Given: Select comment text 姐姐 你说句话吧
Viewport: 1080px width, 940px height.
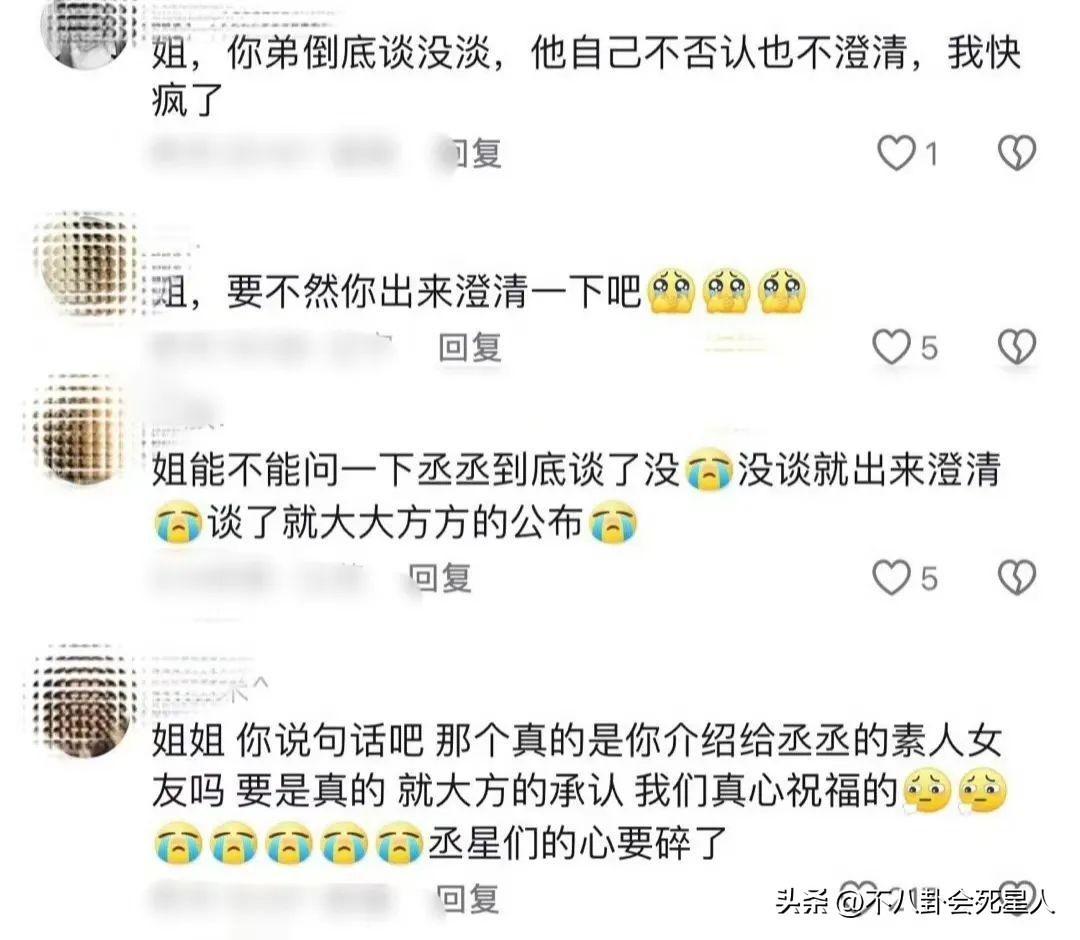Looking at the screenshot, I should [287, 741].
